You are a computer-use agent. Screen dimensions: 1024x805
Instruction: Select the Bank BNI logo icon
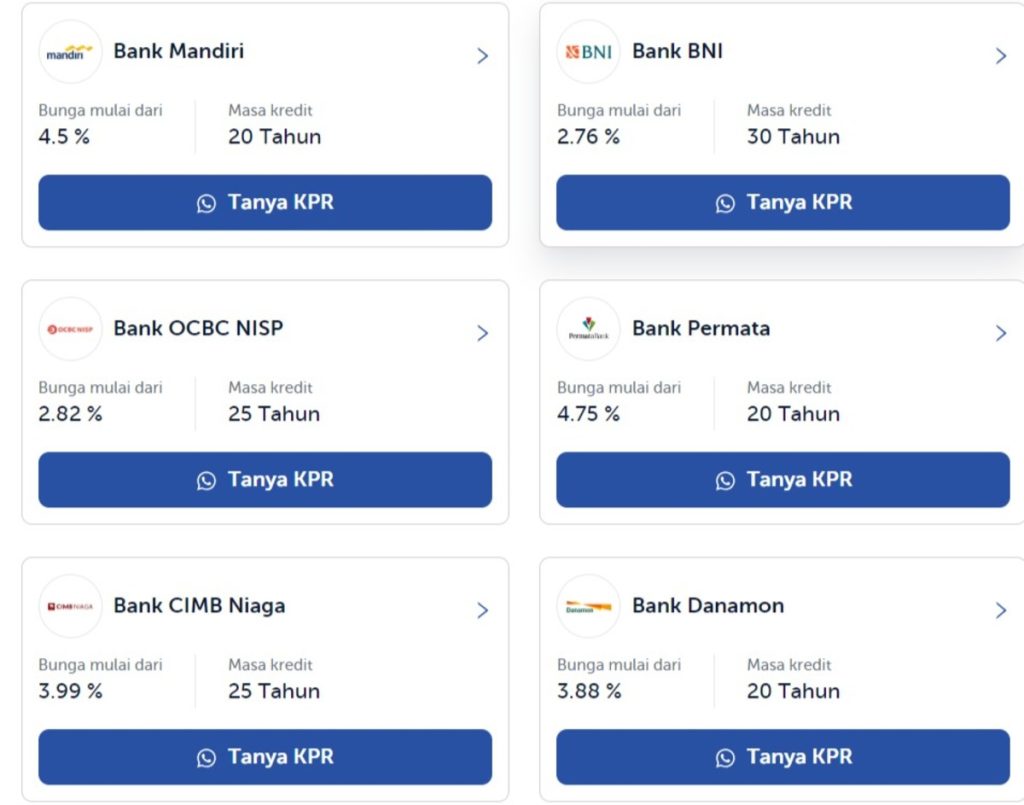[x=588, y=51]
